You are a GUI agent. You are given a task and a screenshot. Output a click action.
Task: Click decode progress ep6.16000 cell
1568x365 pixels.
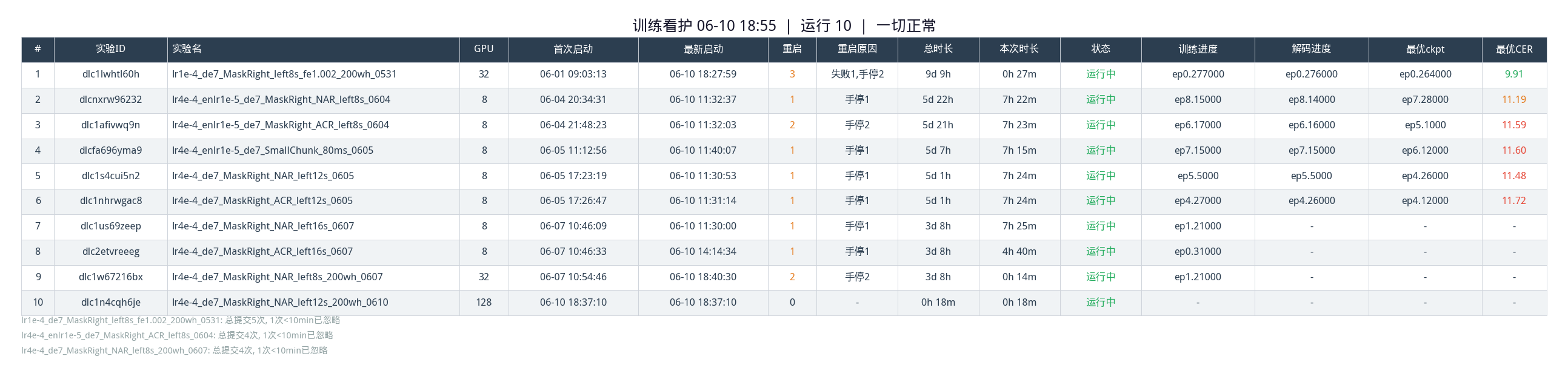(1312, 125)
